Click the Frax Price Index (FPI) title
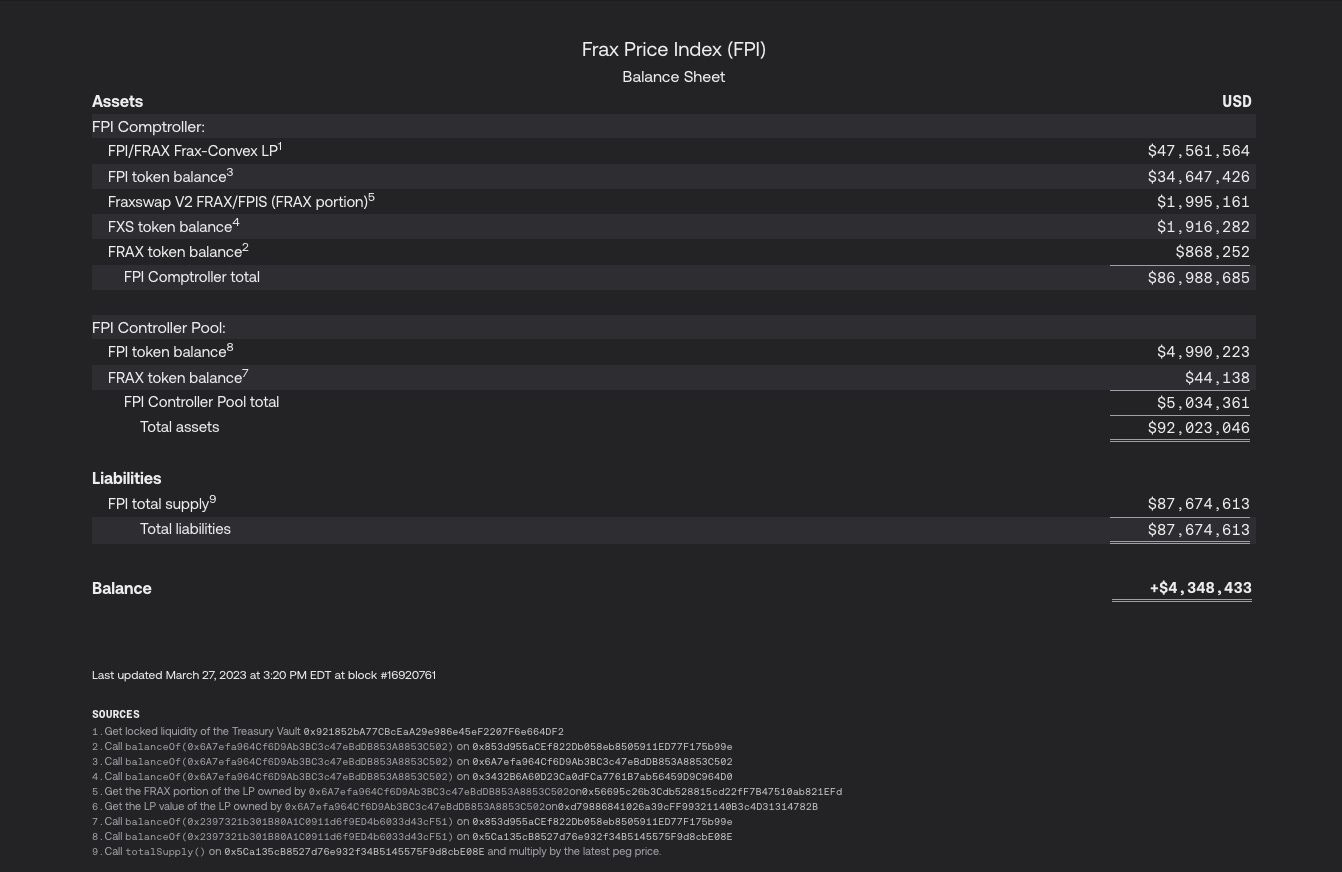Screen dimensions: 1342x872 (673, 49)
